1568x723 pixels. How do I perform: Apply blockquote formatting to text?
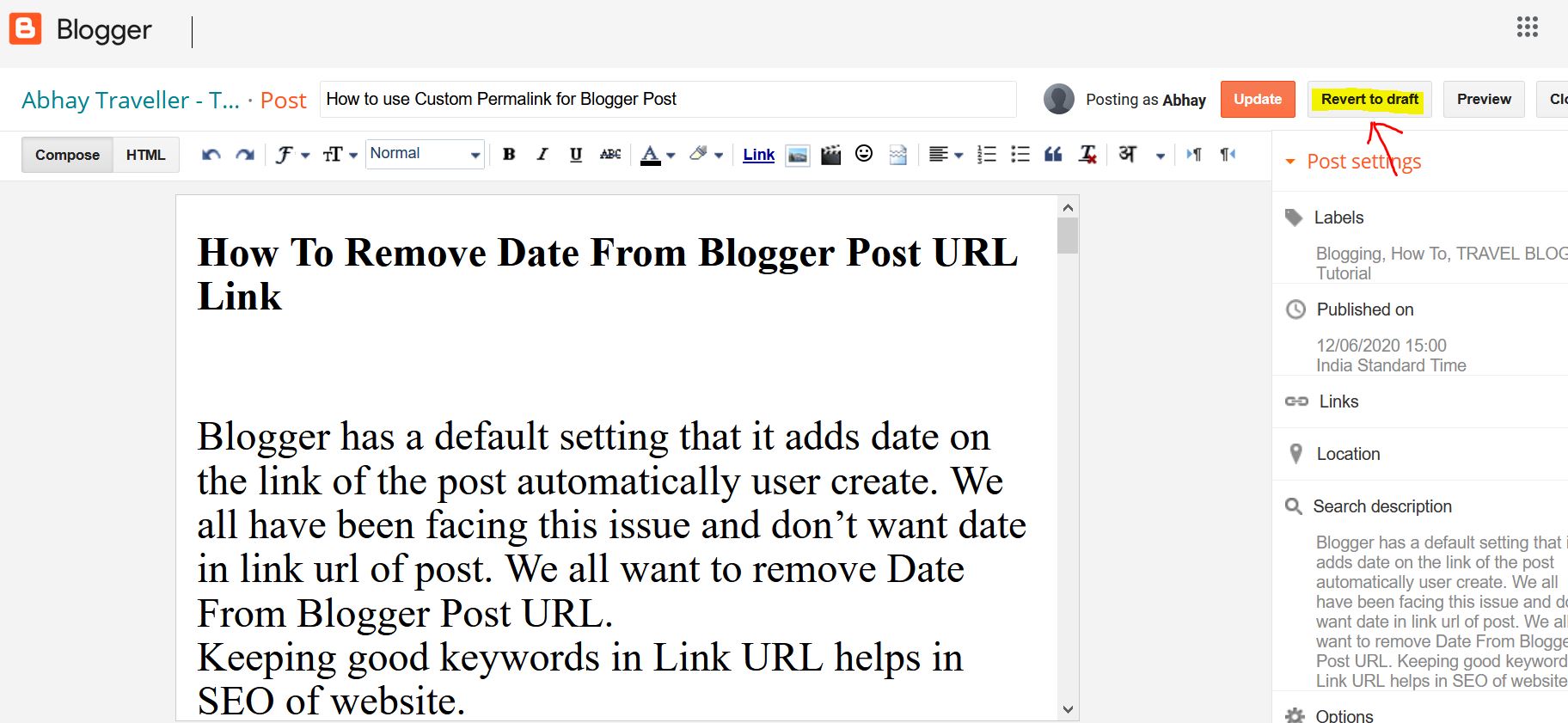(x=1053, y=155)
